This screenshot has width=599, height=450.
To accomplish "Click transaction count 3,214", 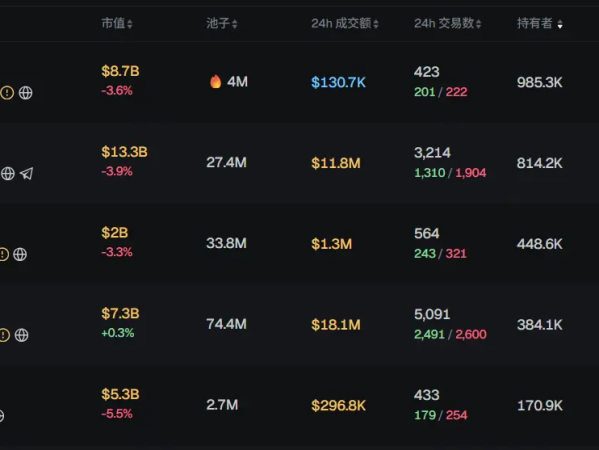I will (x=432, y=153).
